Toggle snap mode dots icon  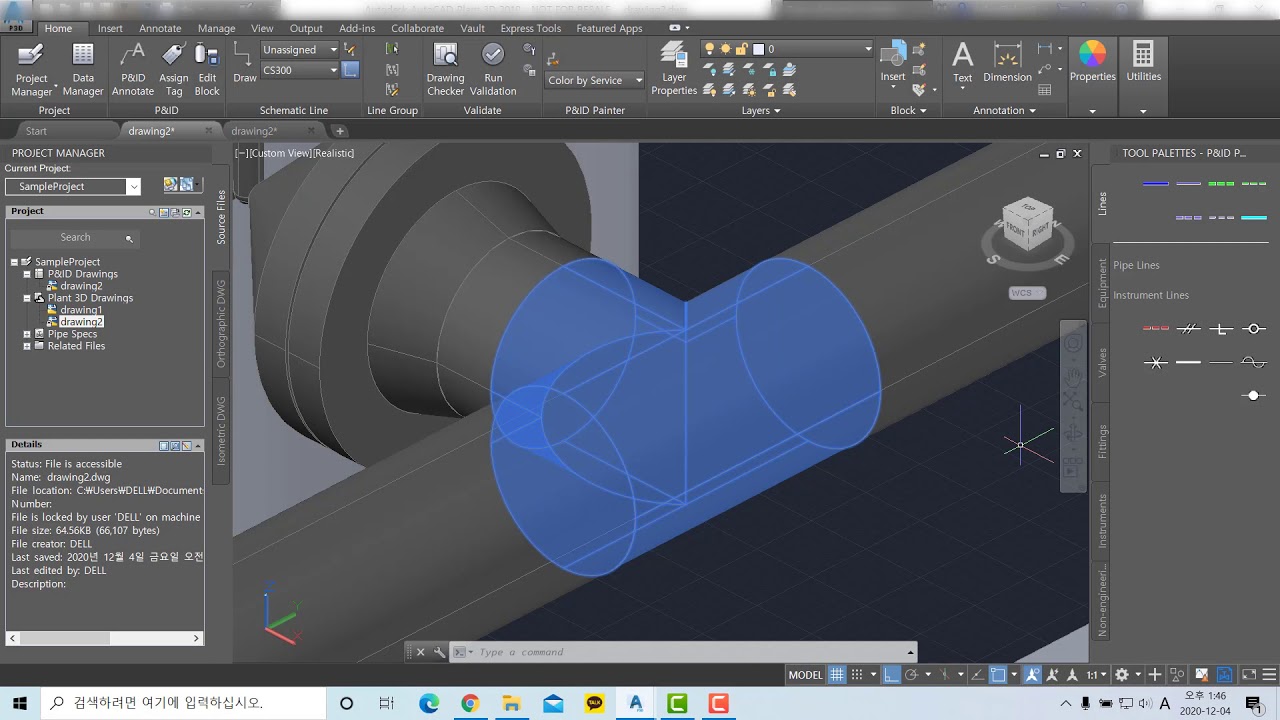(x=858, y=675)
